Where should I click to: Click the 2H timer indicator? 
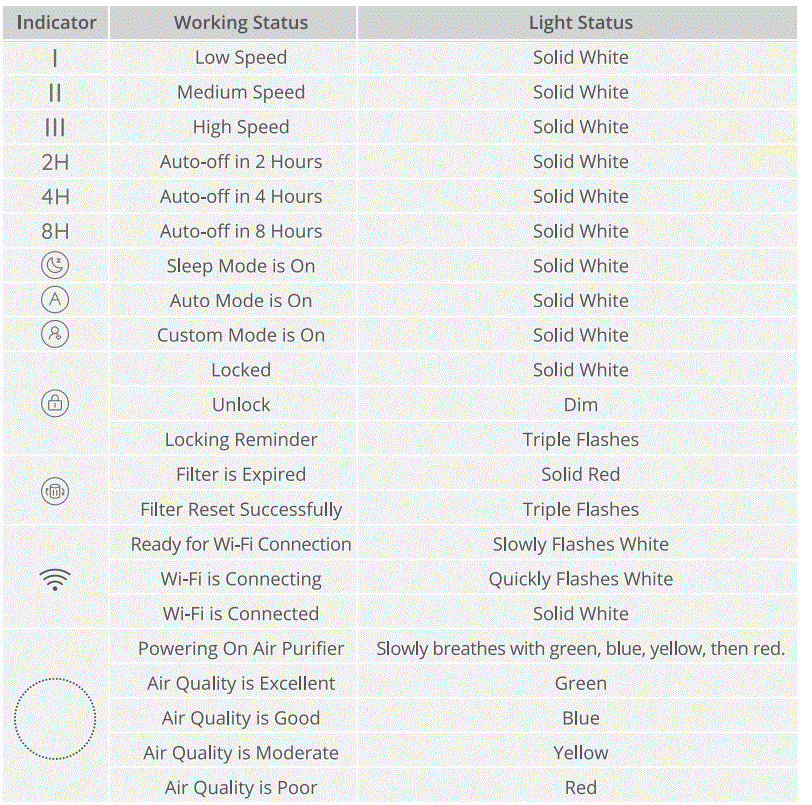pos(55,162)
